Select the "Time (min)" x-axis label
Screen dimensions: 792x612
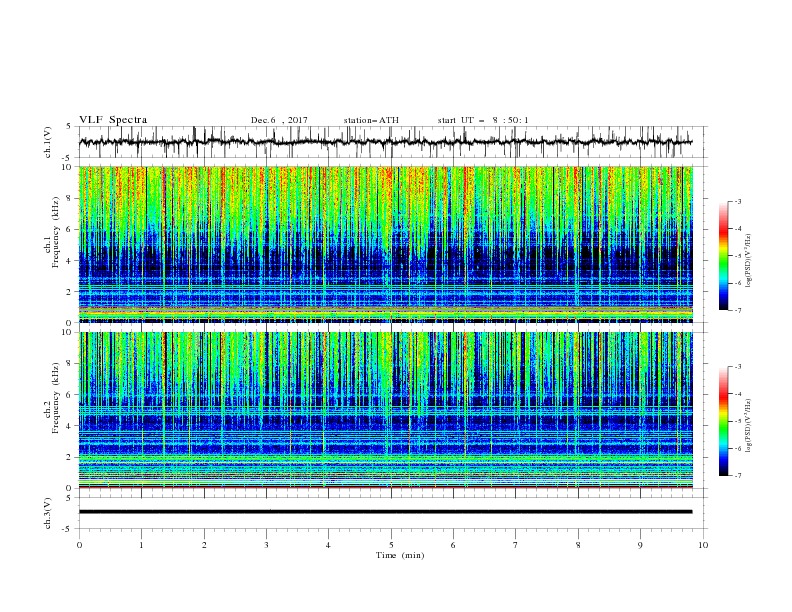pyautogui.click(x=400, y=555)
